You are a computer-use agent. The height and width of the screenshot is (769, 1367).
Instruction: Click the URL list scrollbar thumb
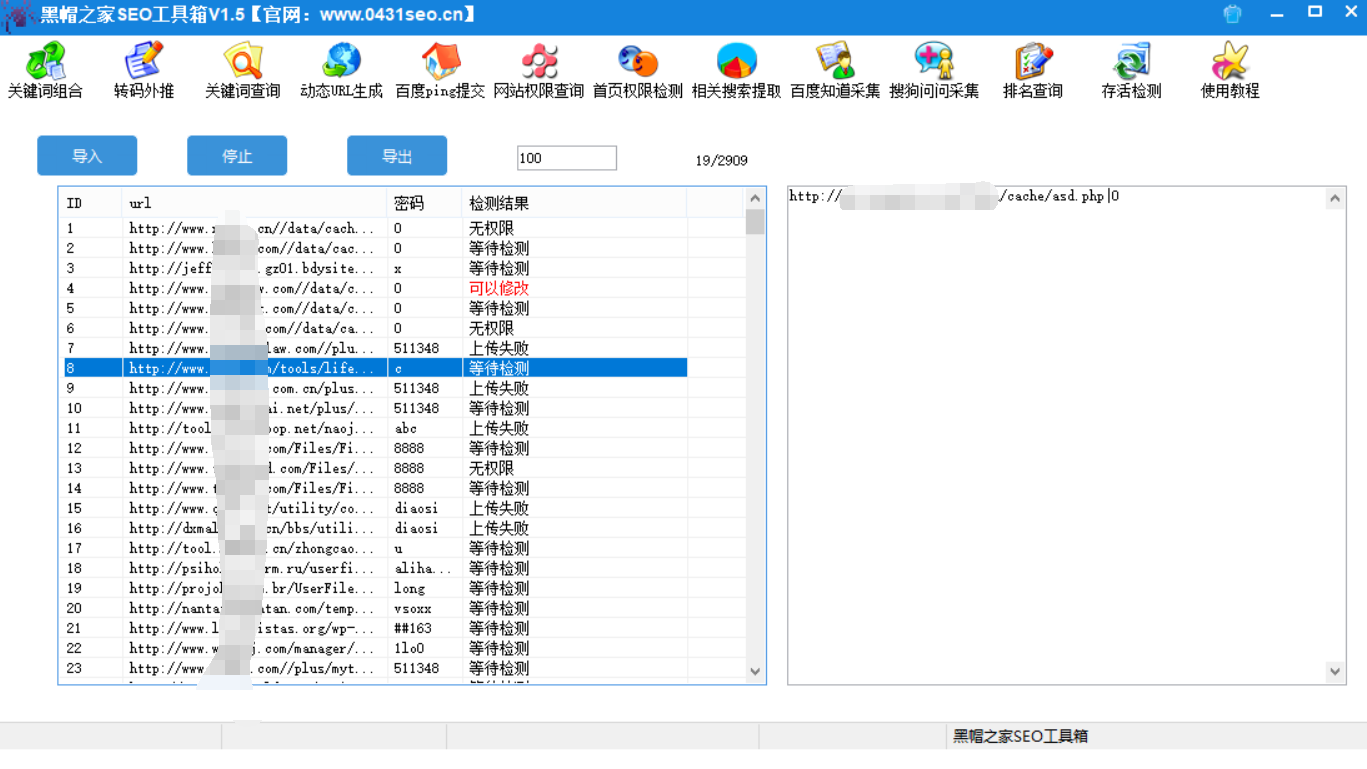(755, 222)
